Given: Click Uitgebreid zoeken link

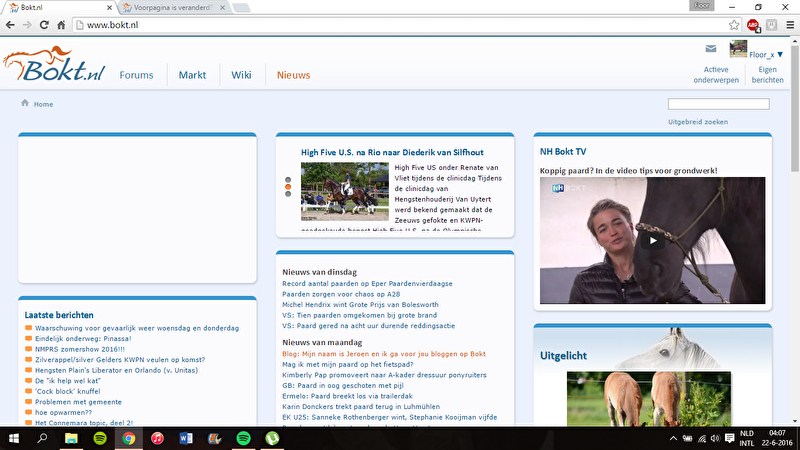Looking at the screenshot, I should (x=698, y=122).
